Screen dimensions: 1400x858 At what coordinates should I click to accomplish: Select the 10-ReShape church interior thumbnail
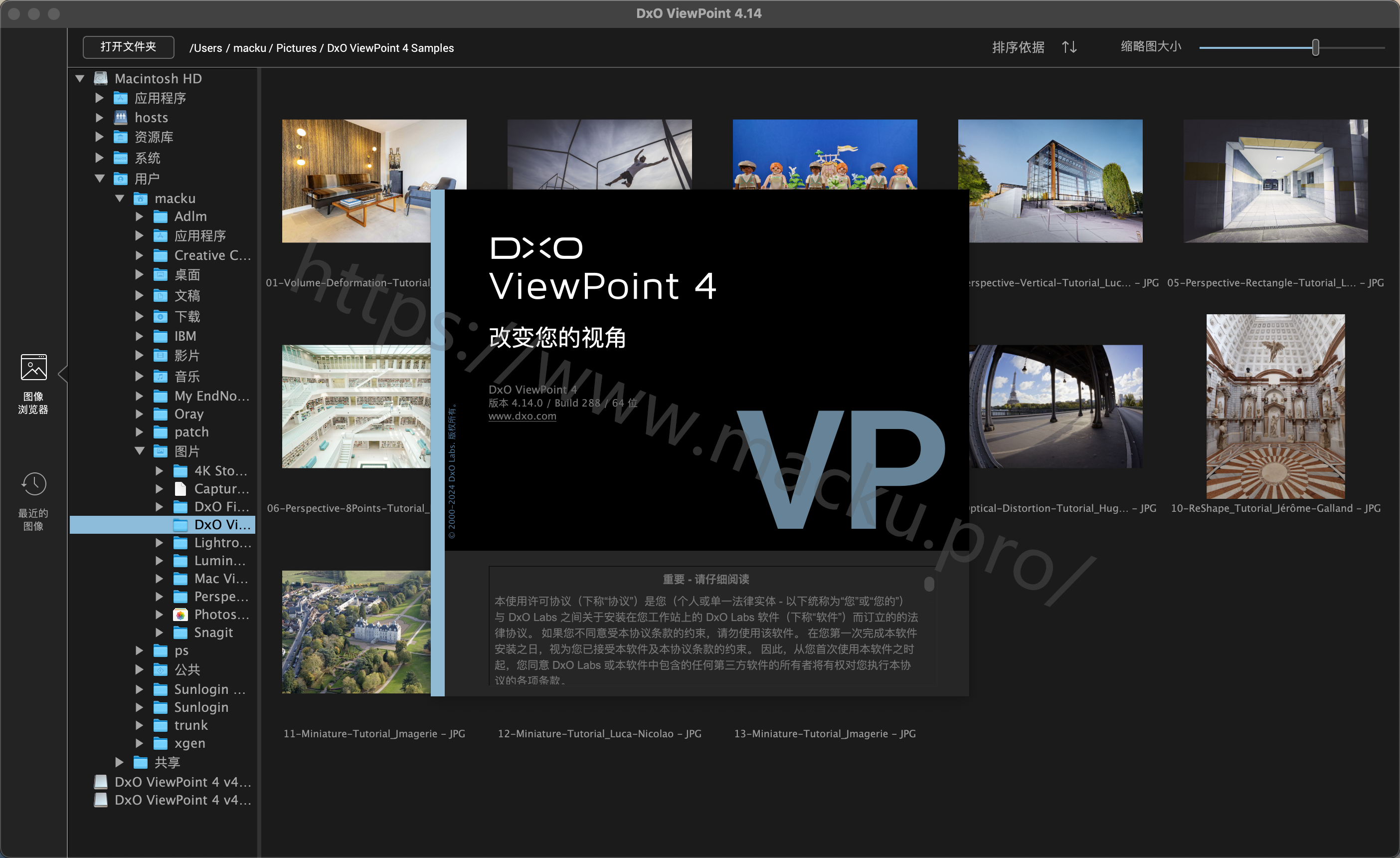(x=1275, y=407)
